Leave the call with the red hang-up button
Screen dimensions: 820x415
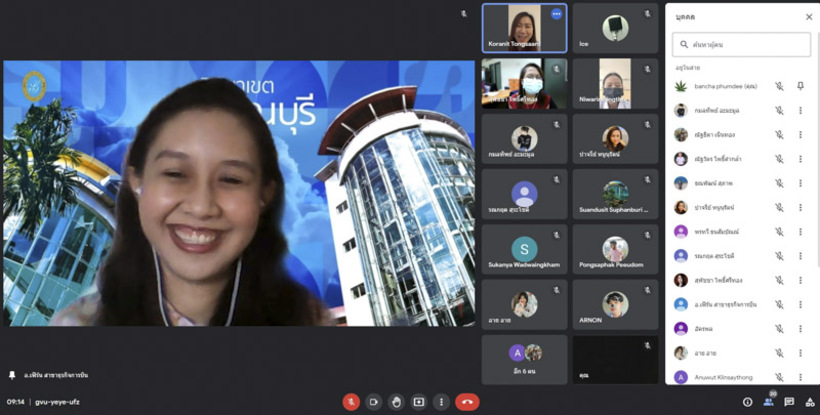[x=467, y=402]
